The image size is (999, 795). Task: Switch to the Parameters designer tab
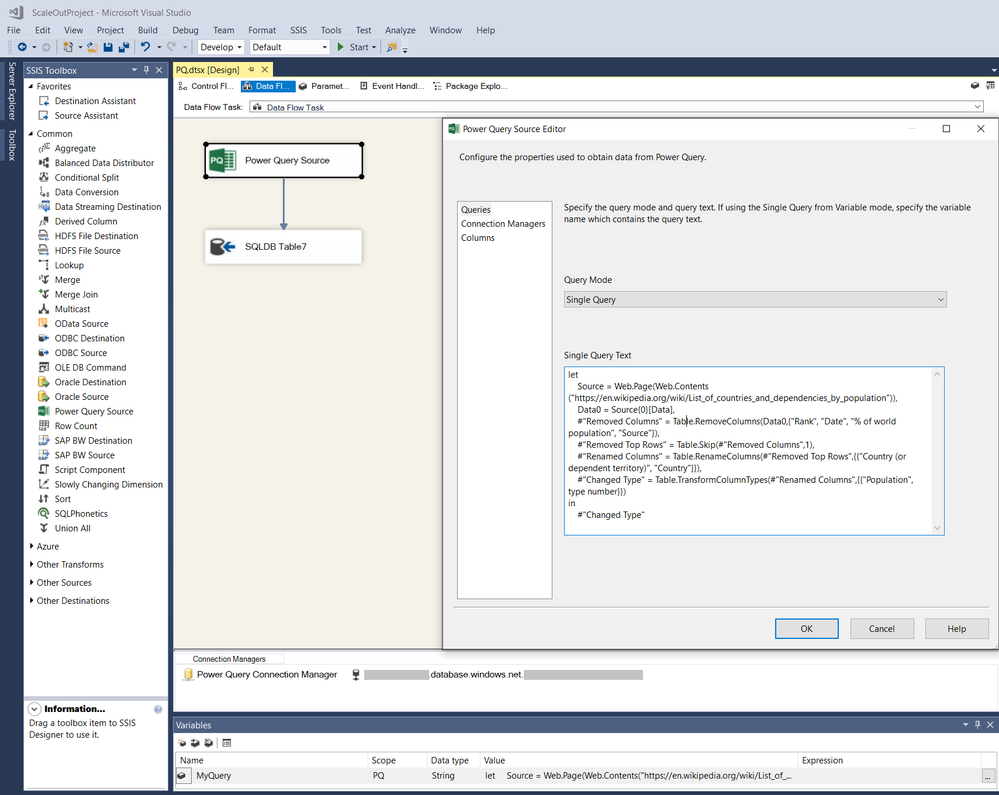tap(324, 86)
